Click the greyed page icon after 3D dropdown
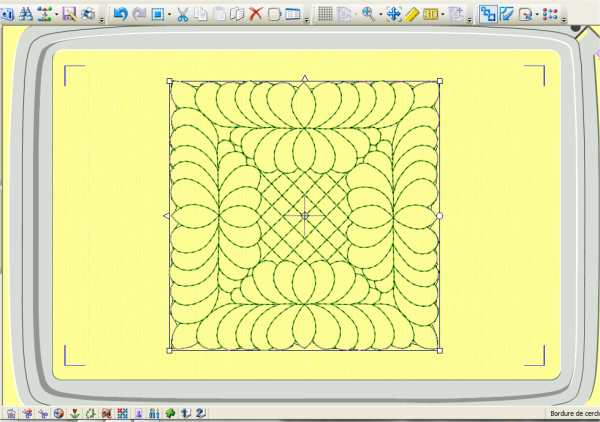The image size is (600, 422). coord(457,14)
